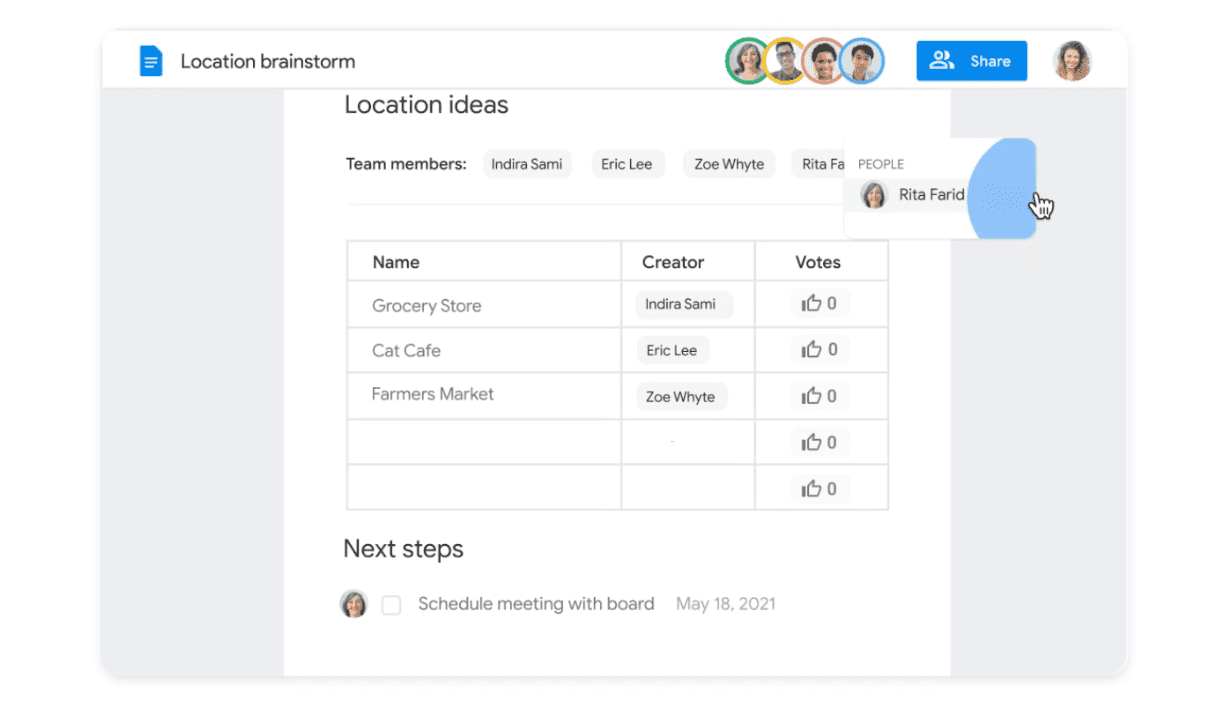This screenshot has width=1224, height=708.
Task: Click the Google Docs document icon
Action: click(x=151, y=60)
